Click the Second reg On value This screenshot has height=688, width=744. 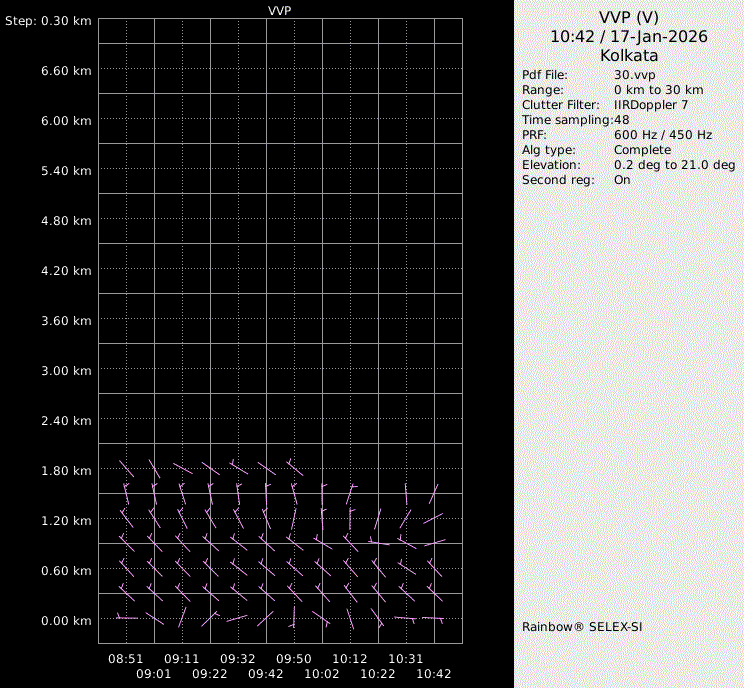[622, 180]
